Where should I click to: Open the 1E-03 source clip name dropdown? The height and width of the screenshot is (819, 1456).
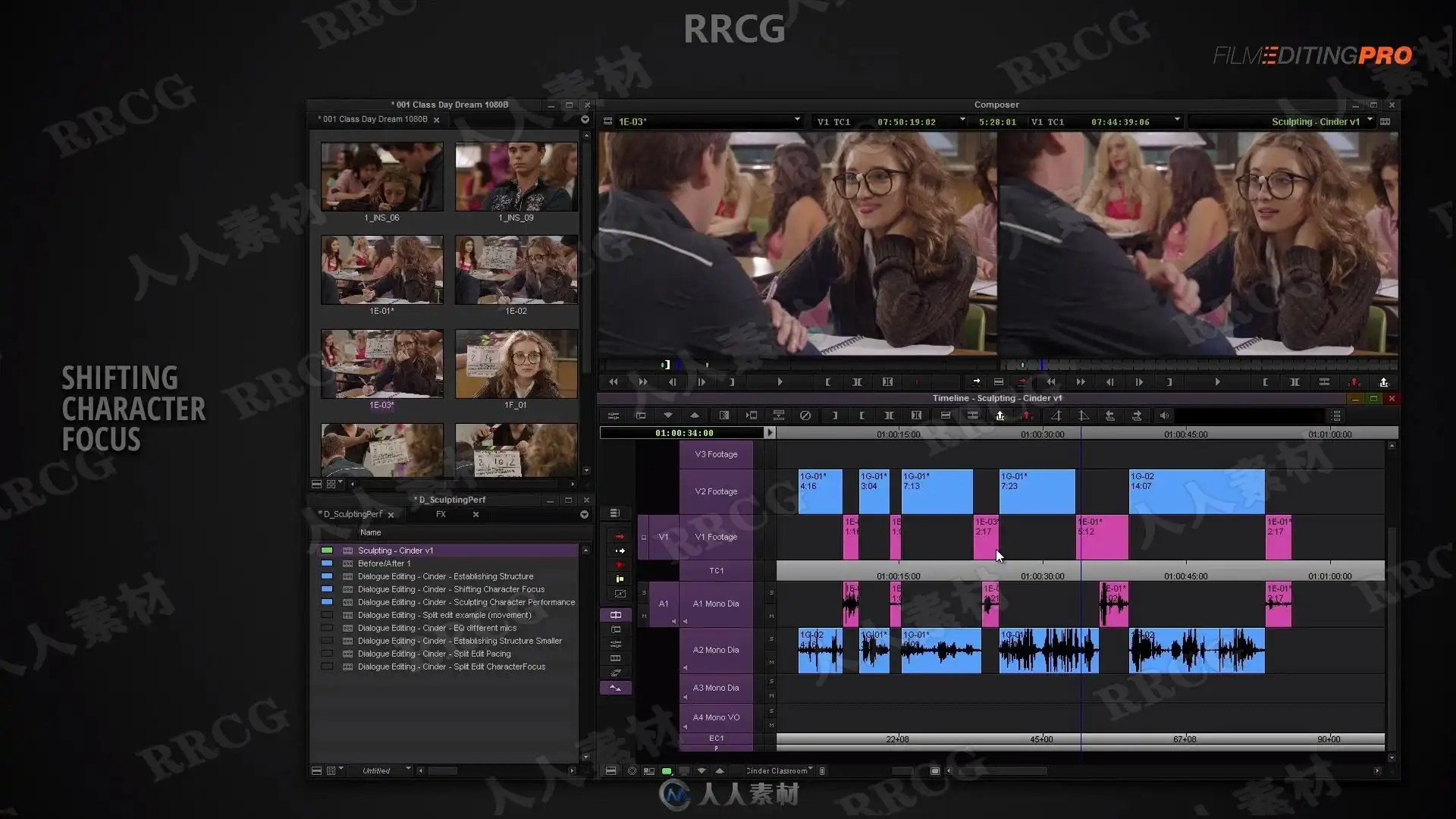click(x=797, y=120)
